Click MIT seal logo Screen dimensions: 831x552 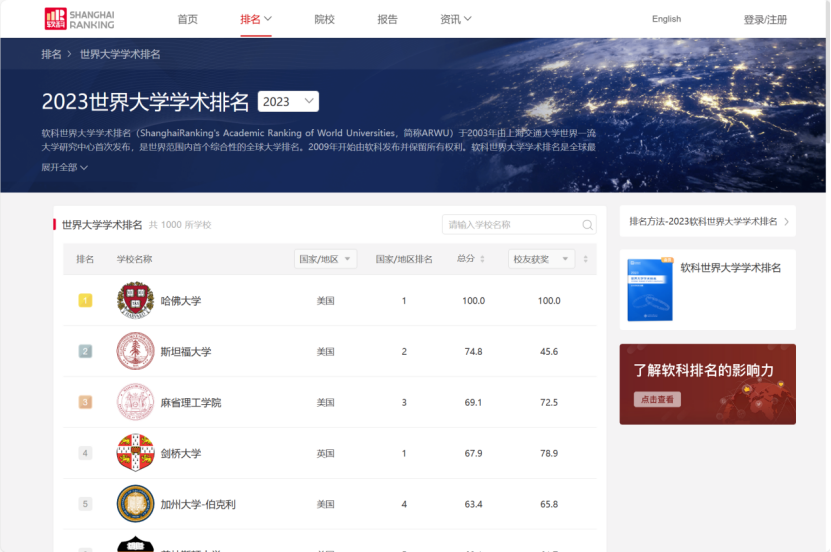point(135,402)
